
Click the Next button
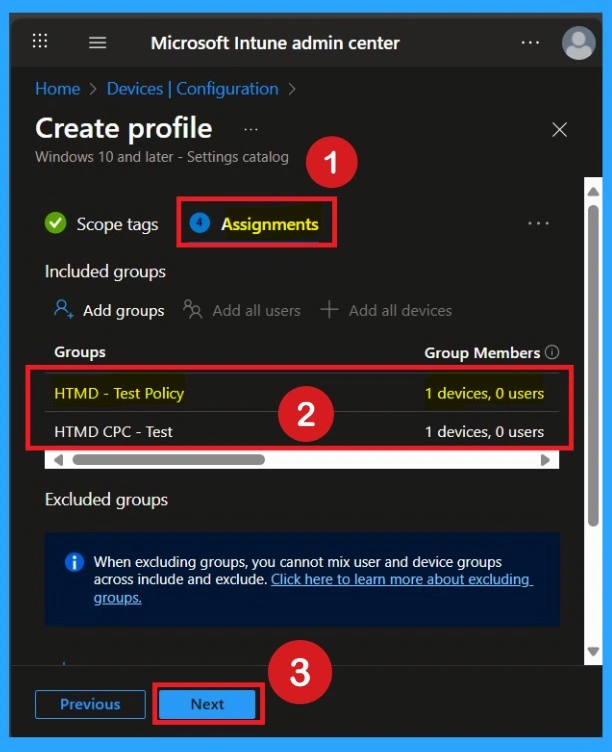tap(207, 704)
